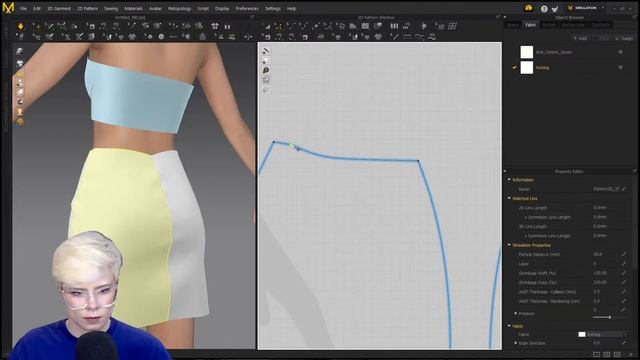Click the top pen icon in 2D window sidebar

coord(266,51)
